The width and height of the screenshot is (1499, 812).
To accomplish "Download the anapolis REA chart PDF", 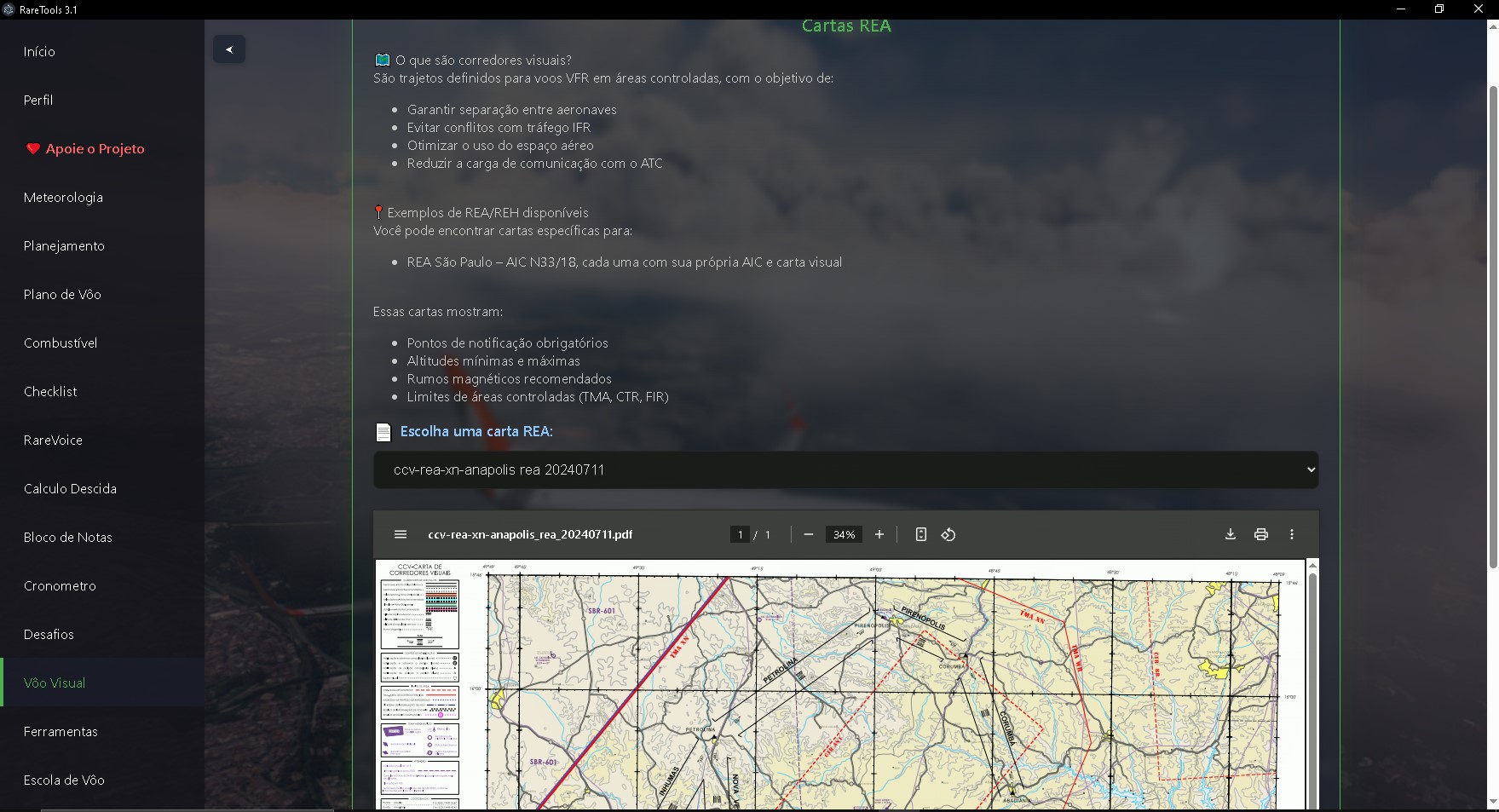I will click(x=1230, y=534).
